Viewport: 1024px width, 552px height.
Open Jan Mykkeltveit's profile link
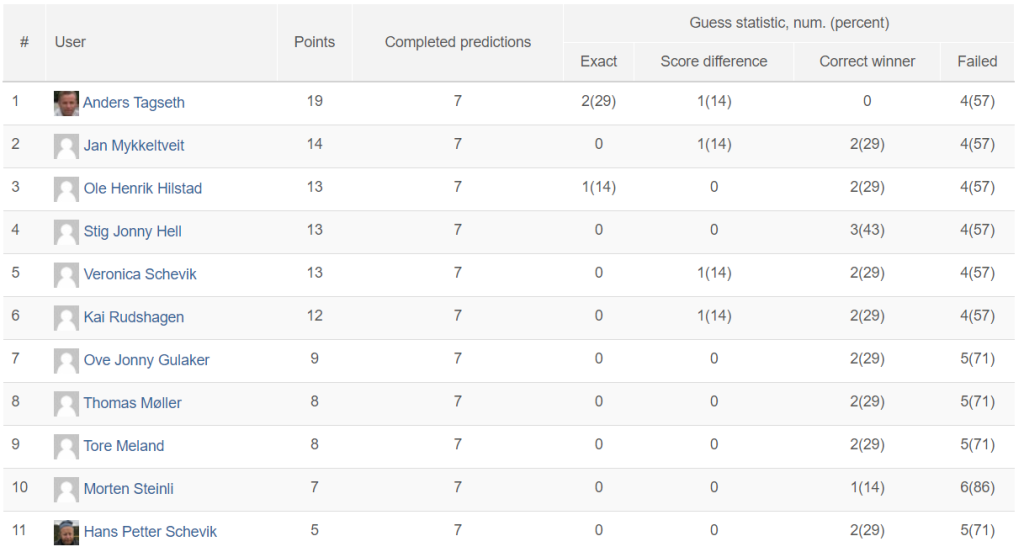tap(134, 146)
